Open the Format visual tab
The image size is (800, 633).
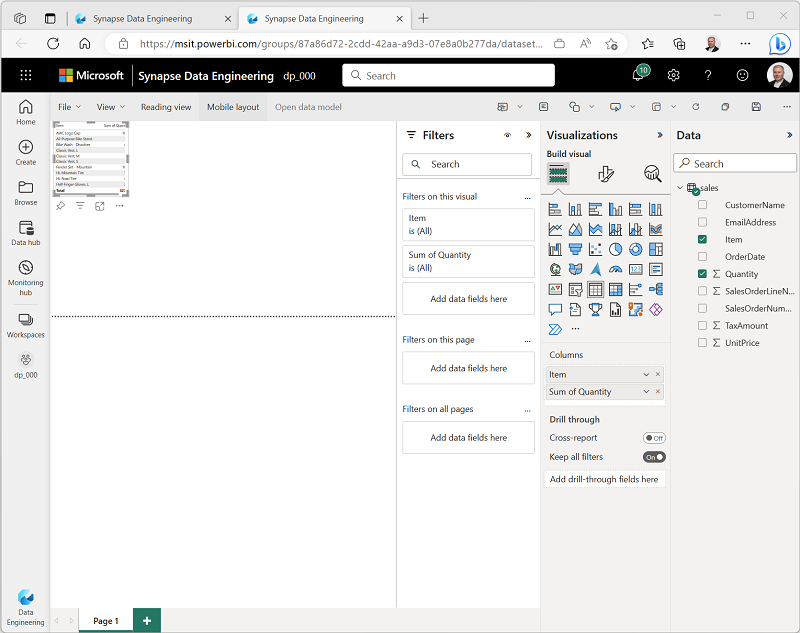606,174
